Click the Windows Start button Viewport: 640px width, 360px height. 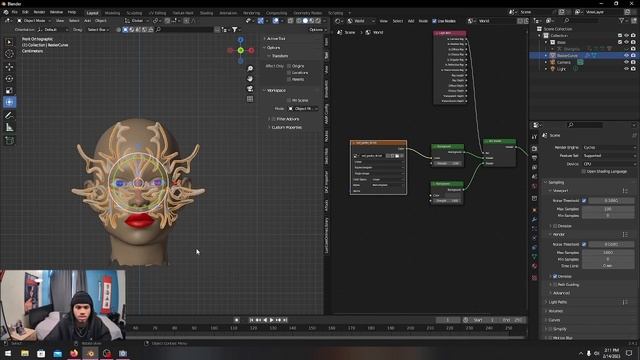tap(8, 353)
